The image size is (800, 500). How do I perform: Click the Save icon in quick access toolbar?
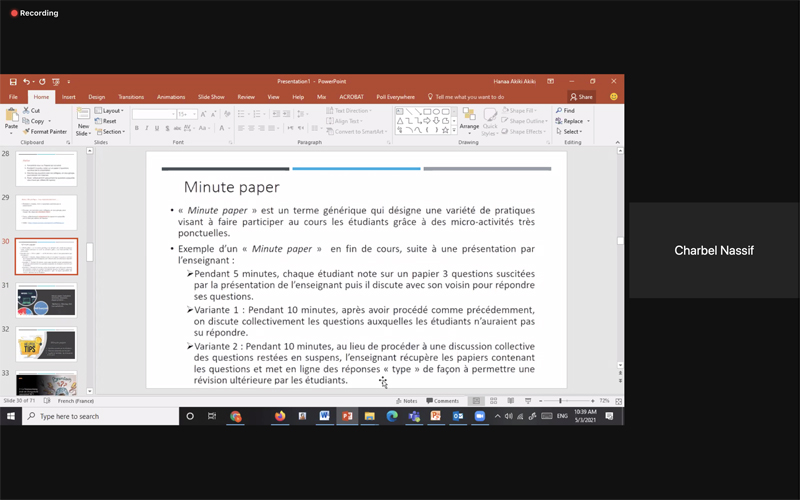(x=13, y=81)
